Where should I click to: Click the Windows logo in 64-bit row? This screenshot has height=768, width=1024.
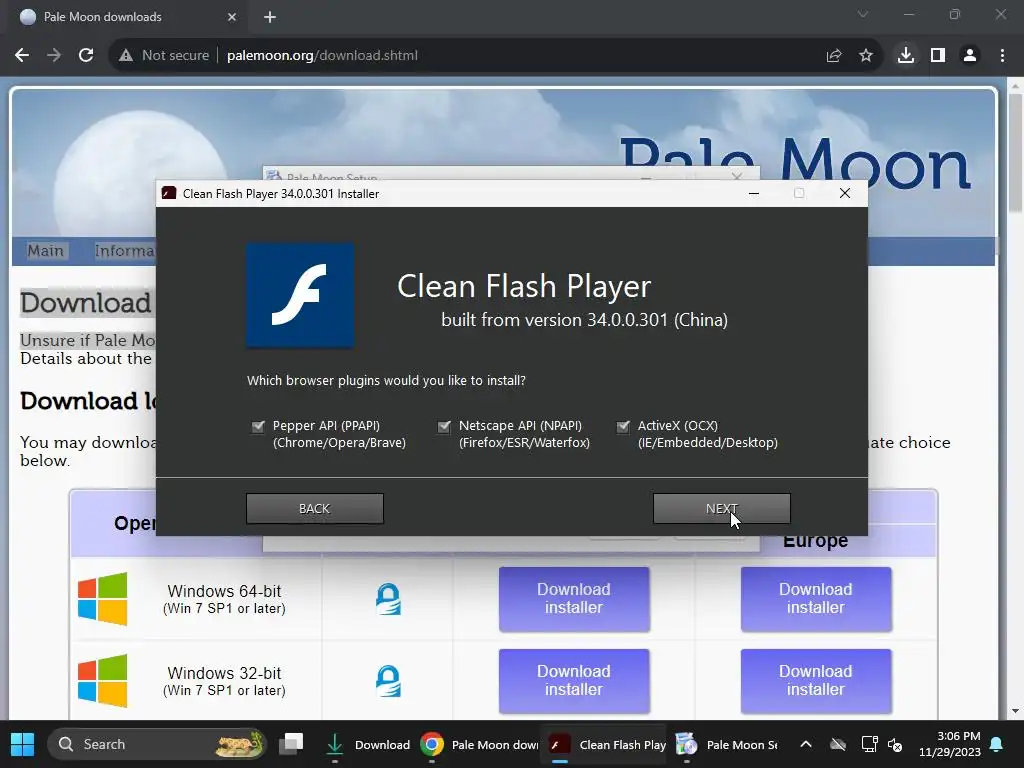103,599
